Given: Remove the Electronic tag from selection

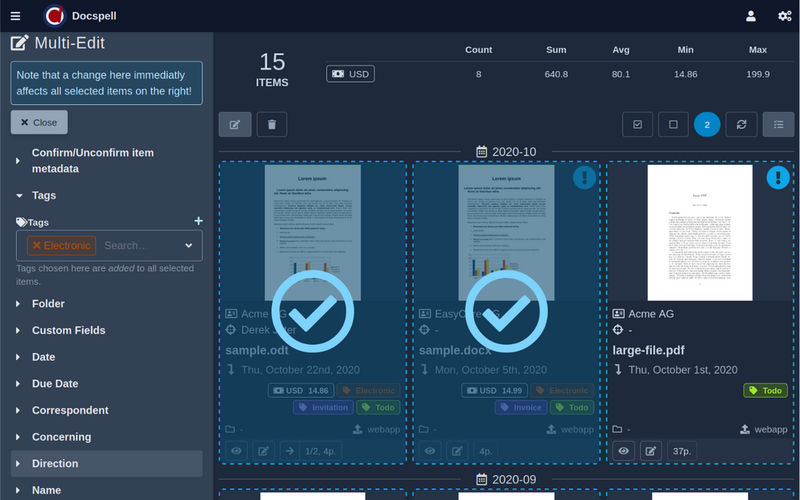Looking at the screenshot, I should pyautogui.click(x=37, y=245).
